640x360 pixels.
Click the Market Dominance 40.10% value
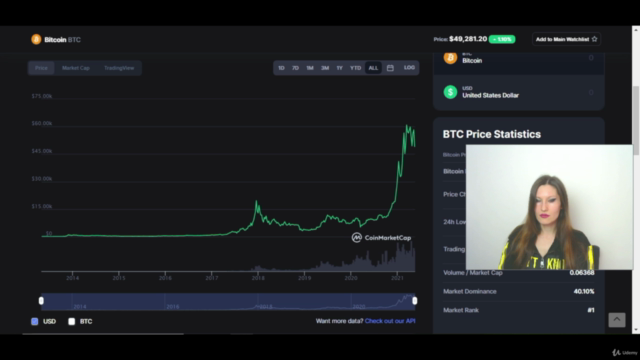tap(584, 291)
